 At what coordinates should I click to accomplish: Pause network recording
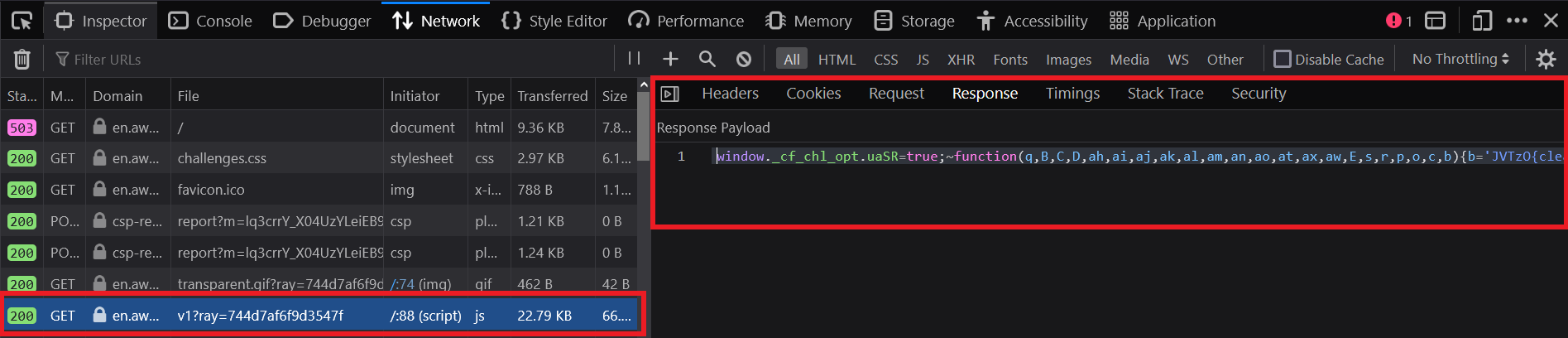point(635,59)
